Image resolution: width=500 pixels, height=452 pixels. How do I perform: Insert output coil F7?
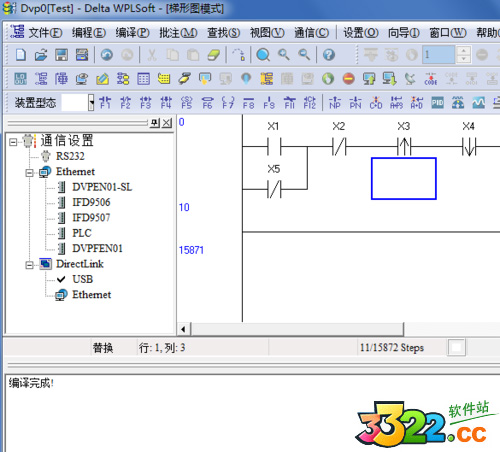tap(228, 103)
